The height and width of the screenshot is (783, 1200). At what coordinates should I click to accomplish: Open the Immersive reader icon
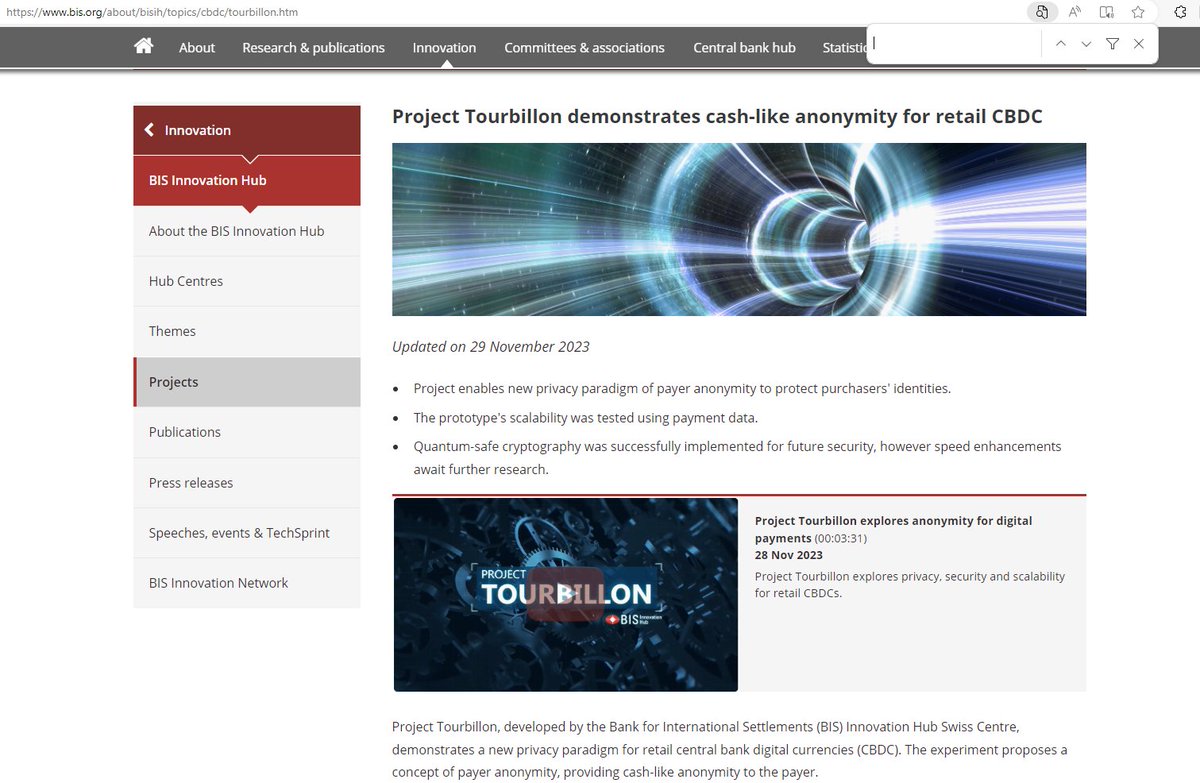coord(1107,12)
